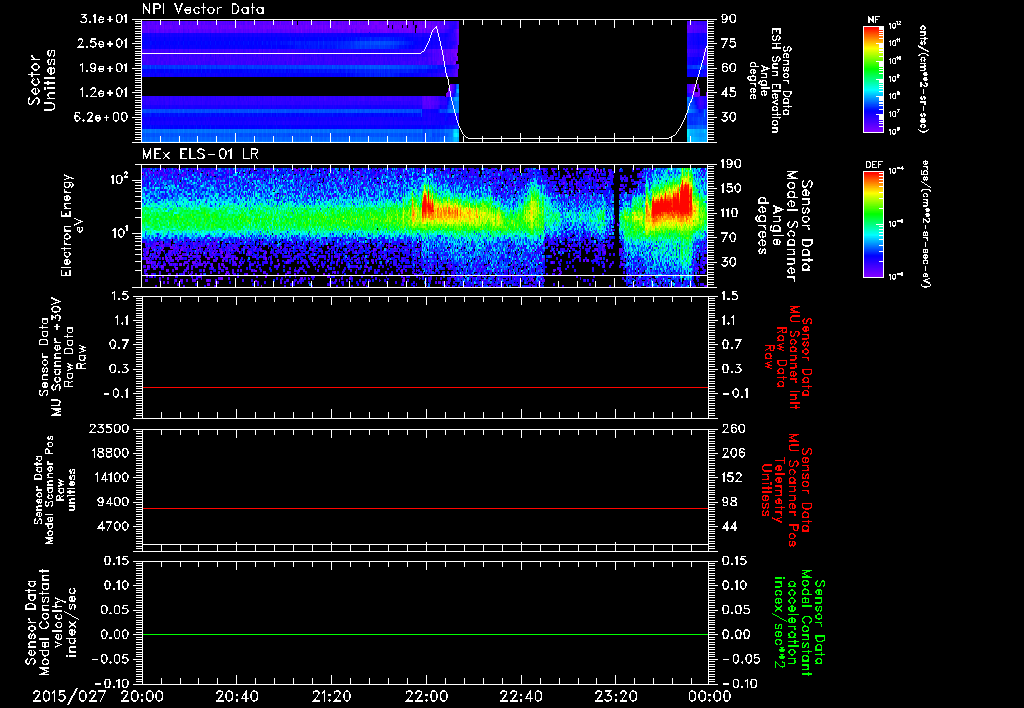Screen dimensions: 1024x708
Task: Click the 20:00 time axis label
Action: (142, 696)
